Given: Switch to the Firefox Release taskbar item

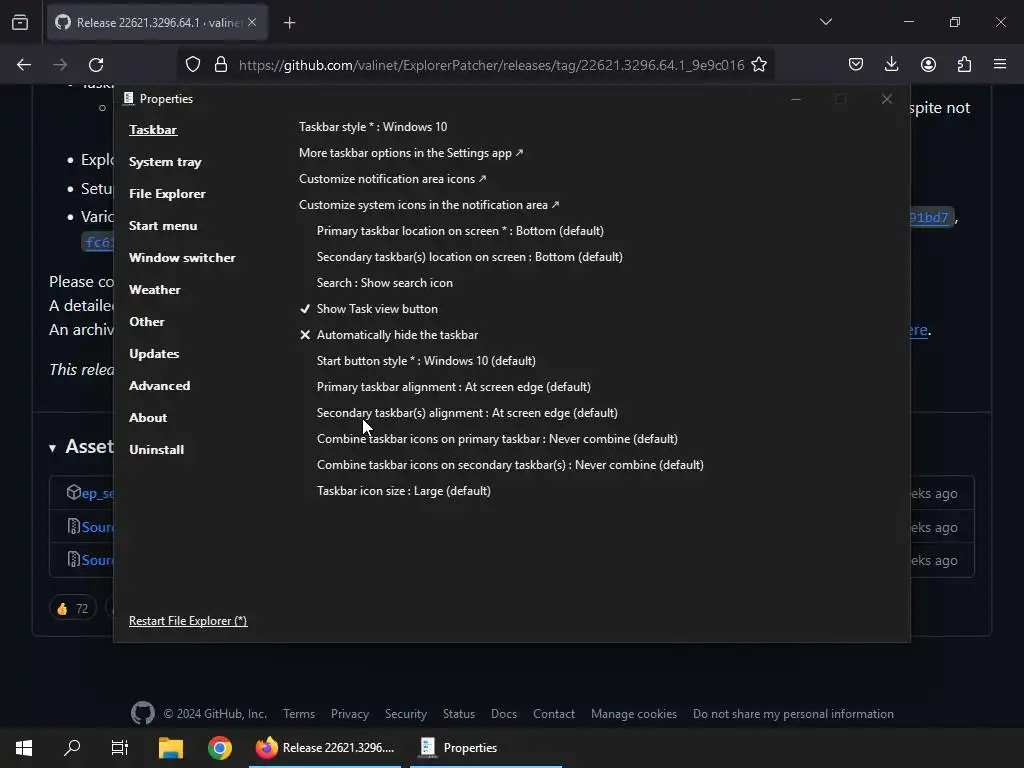Looking at the screenshot, I should point(325,748).
